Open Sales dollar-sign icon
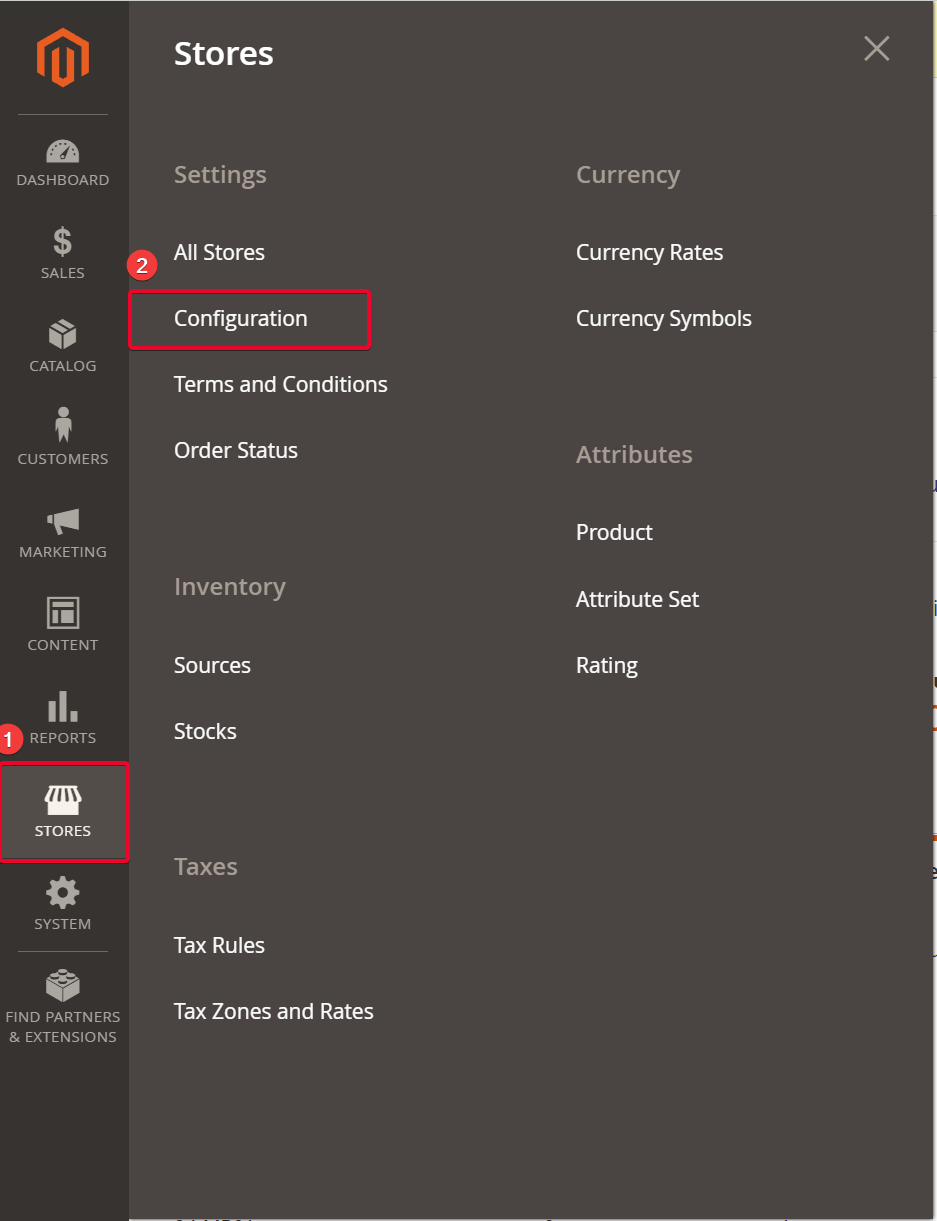Screen dimensions: 937x1221 [x=63, y=242]
